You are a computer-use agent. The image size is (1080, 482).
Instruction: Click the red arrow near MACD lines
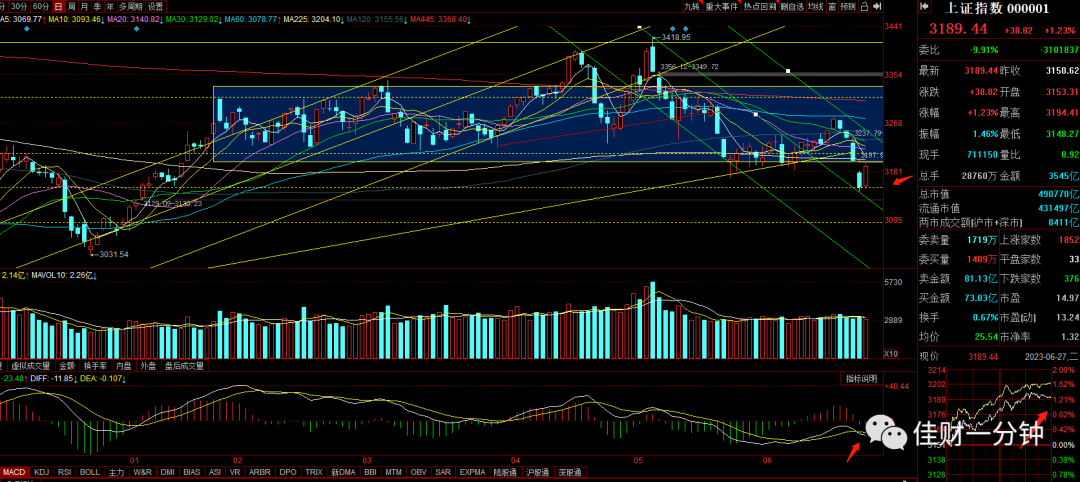pyautogui.click(x=853, y=452)
